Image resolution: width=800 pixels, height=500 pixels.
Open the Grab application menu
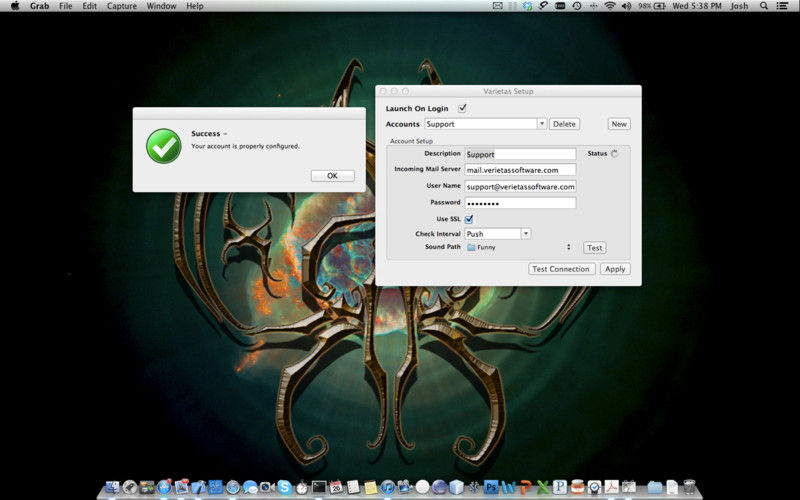pos(39,6)
